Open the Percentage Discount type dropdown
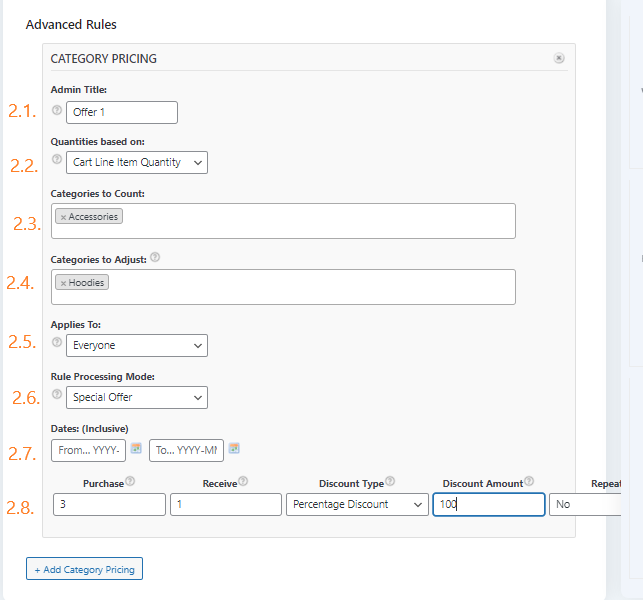The width and height of the screenshot is (643, 600). click(357, 505)
